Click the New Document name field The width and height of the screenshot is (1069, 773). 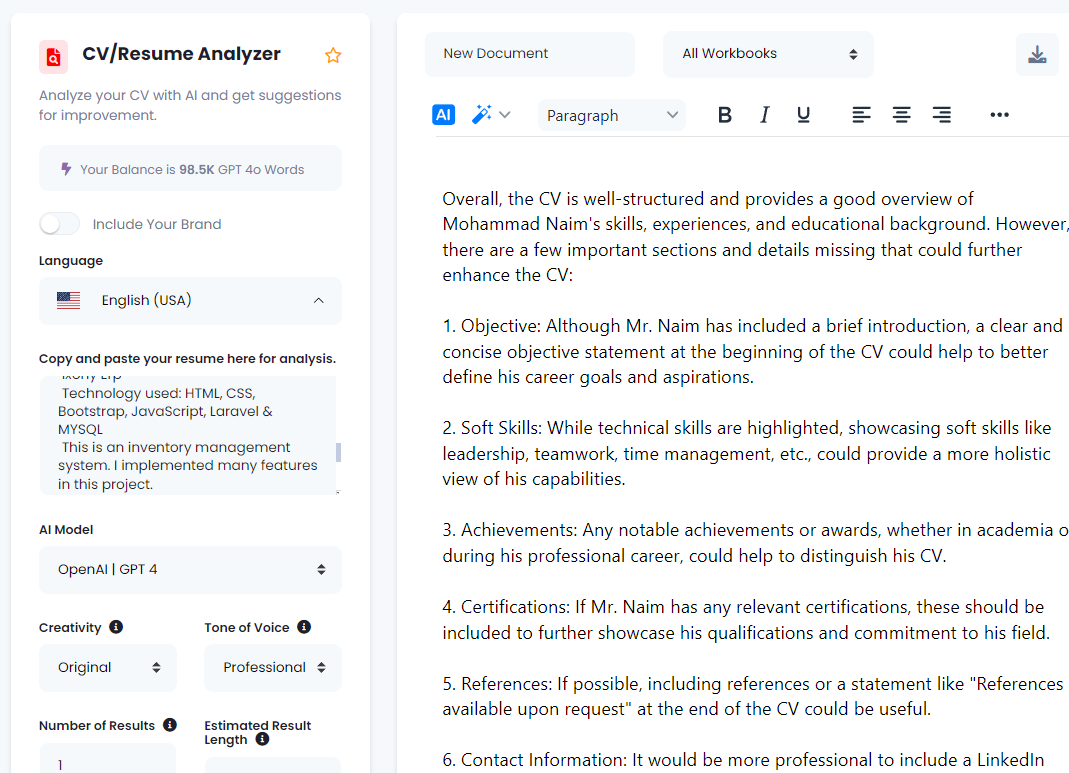coord(530,54)
